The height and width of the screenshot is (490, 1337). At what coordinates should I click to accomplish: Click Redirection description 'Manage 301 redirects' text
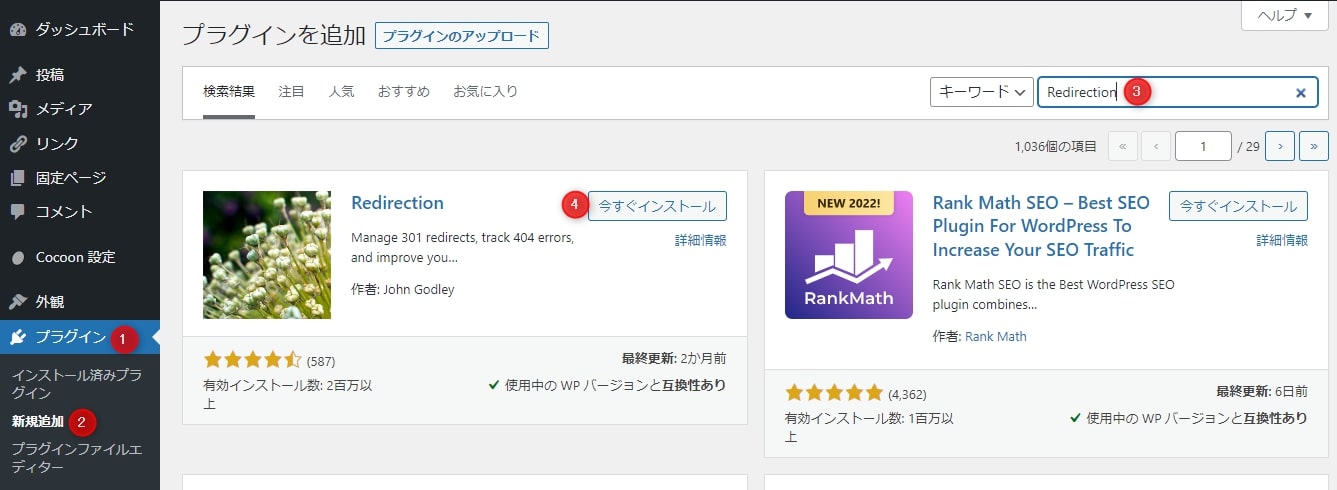tap(463, 248)
